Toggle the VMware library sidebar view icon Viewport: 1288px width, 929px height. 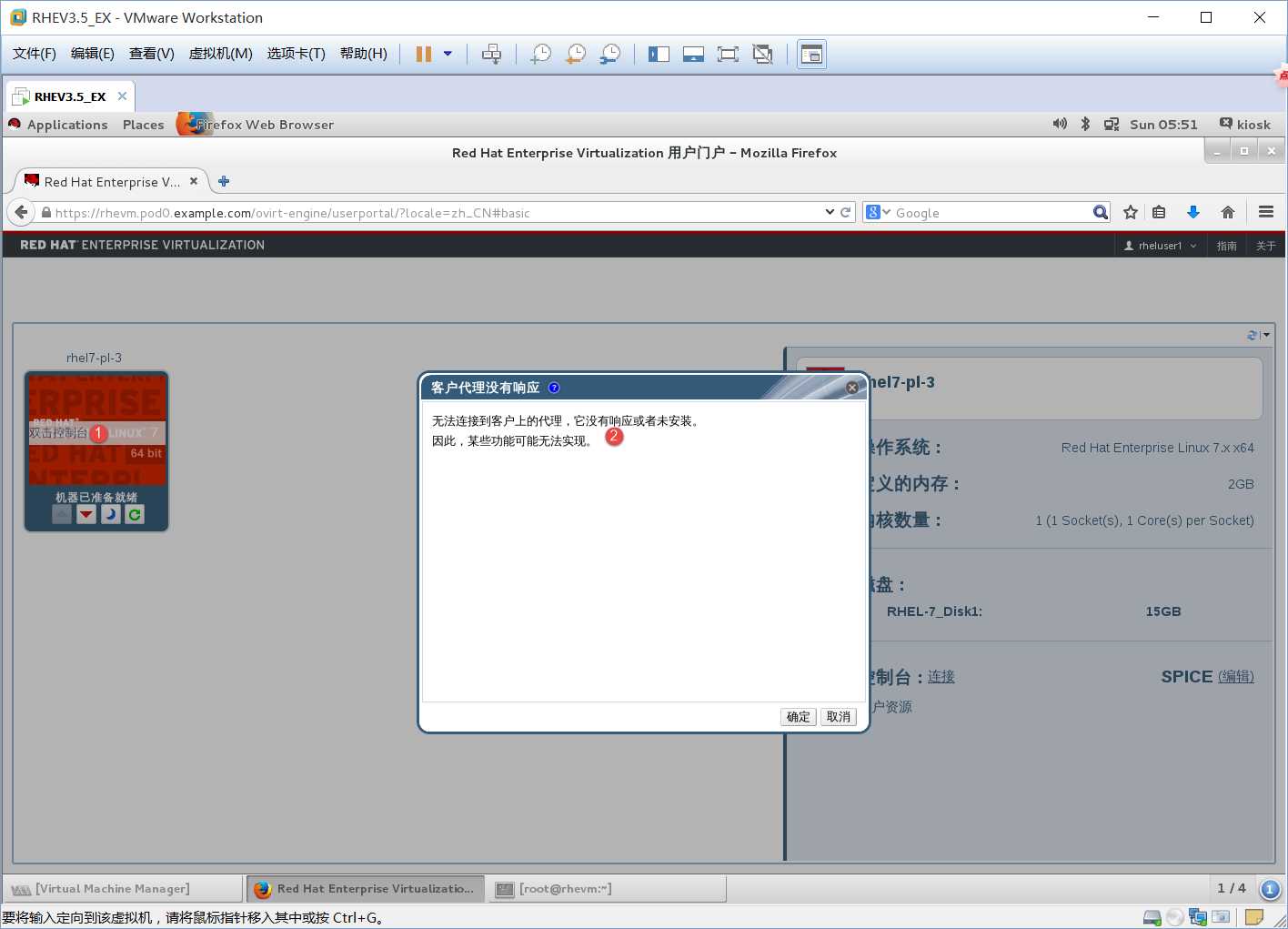(x=659, y=54)
